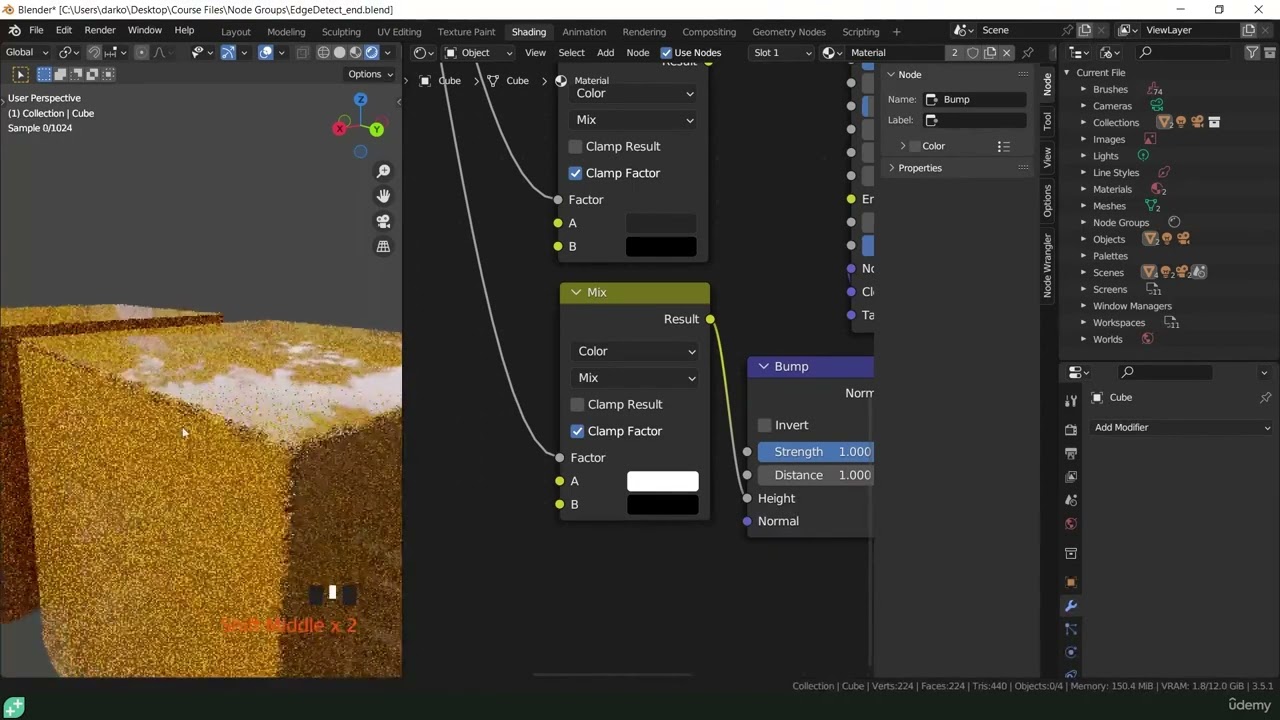1280x720 pixels.
Task: Open Render properties tab icon
Action: (1071, 430)
